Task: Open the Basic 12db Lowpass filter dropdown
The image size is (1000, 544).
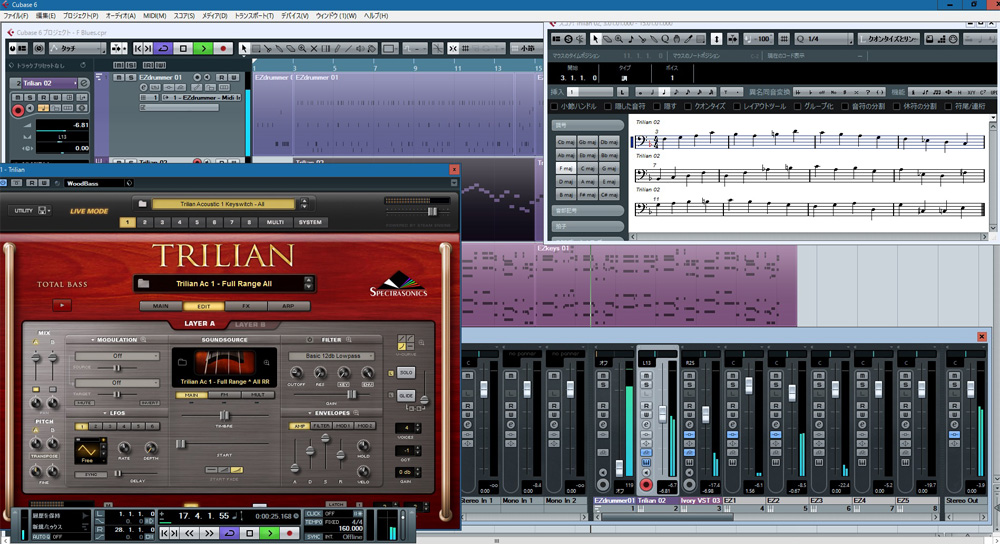Action: pos(331,356)
